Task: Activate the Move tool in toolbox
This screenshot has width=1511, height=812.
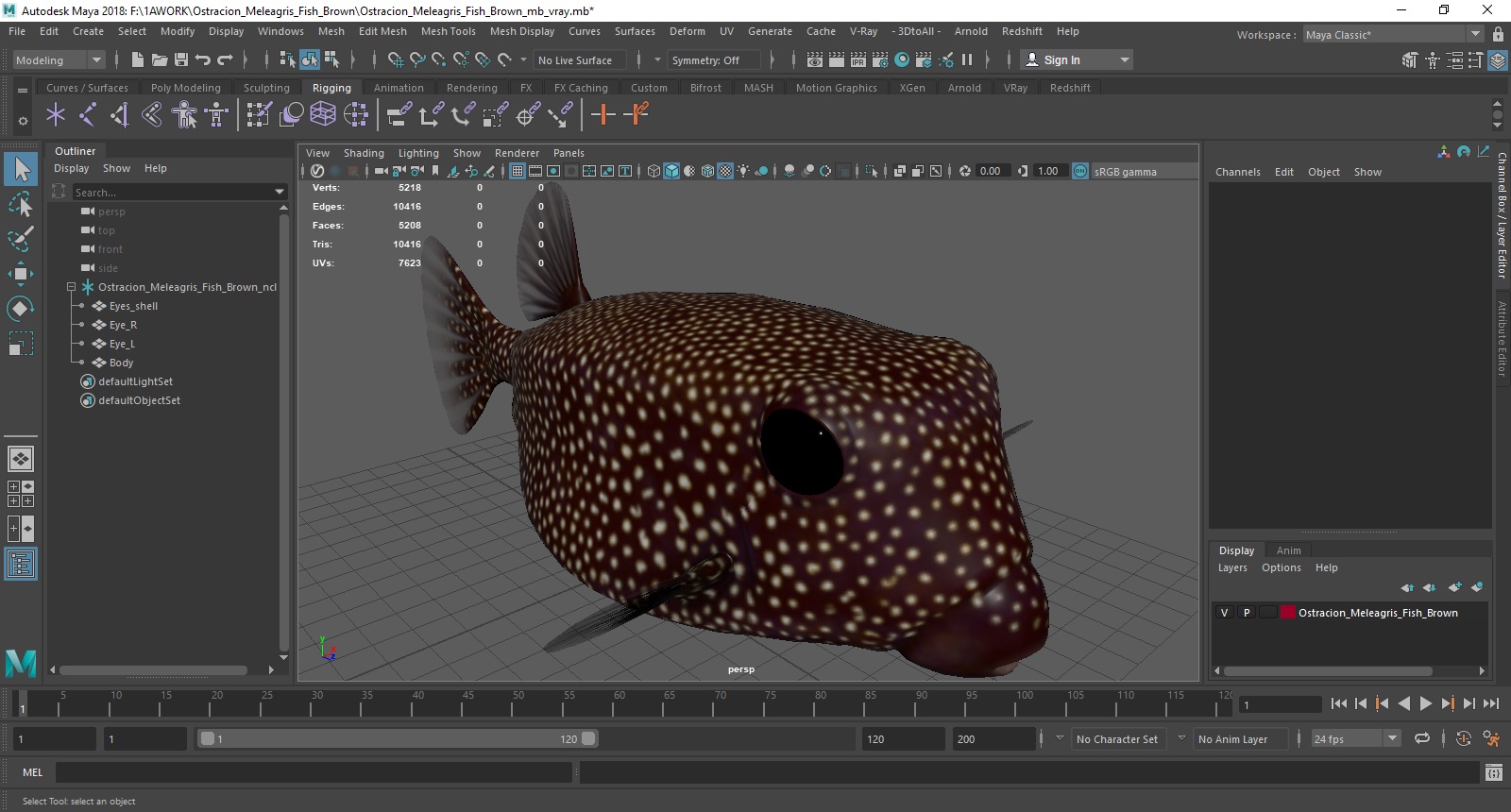Action: tap(21, 274)
